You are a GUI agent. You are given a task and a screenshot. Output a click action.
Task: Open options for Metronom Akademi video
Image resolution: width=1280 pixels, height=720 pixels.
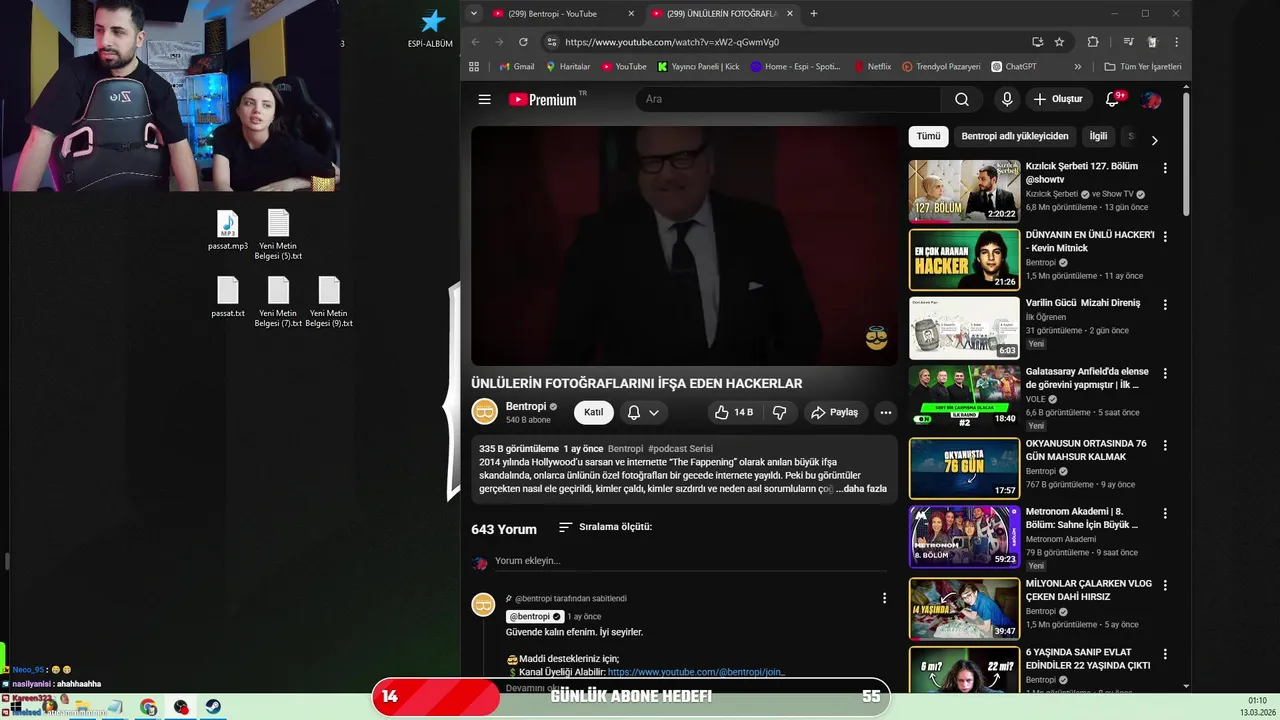coord(1165,513)
